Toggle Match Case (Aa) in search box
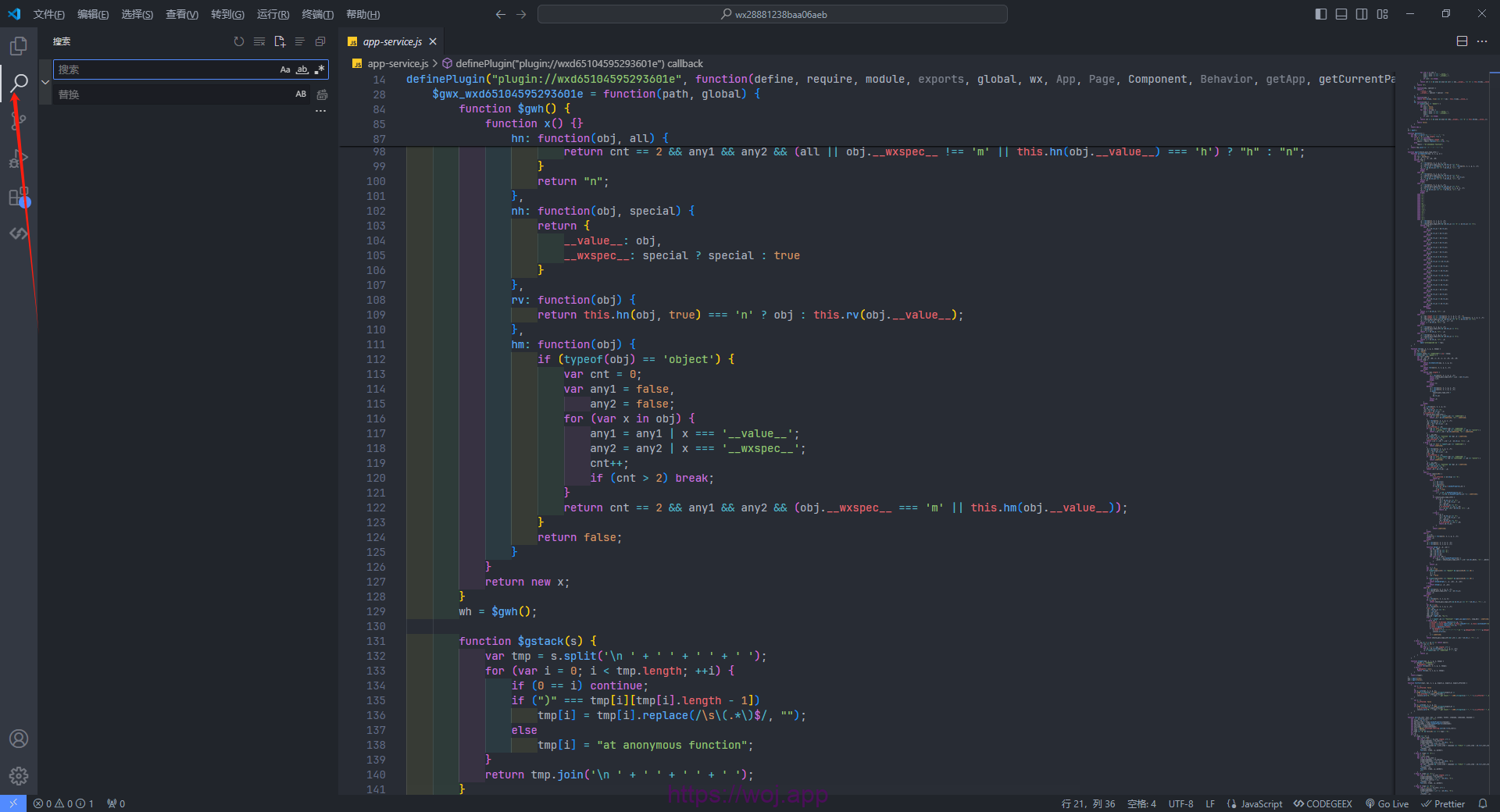 285,70
